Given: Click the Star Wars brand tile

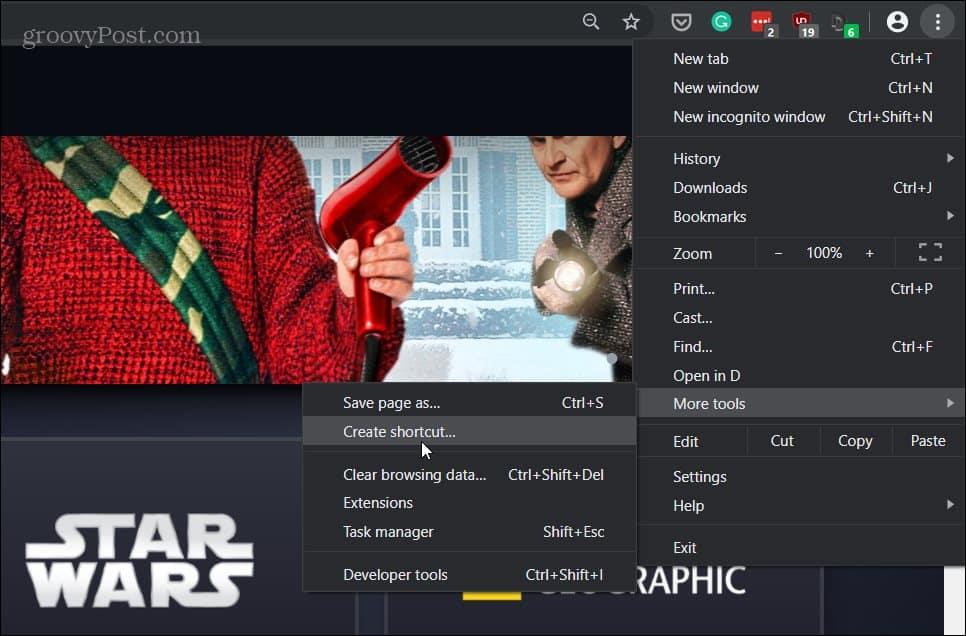Looking at the screenshot, I should click(x=151, y=538).
